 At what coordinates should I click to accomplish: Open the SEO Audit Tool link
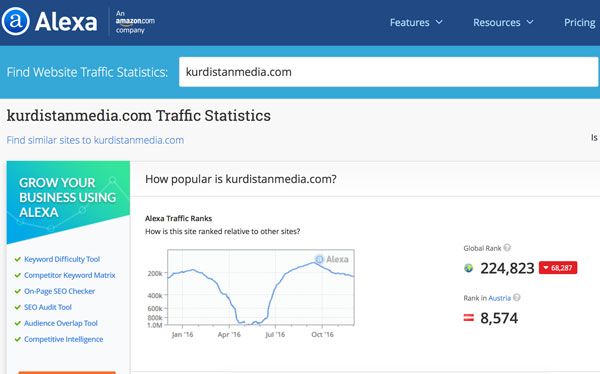click(x=48, y=307)
